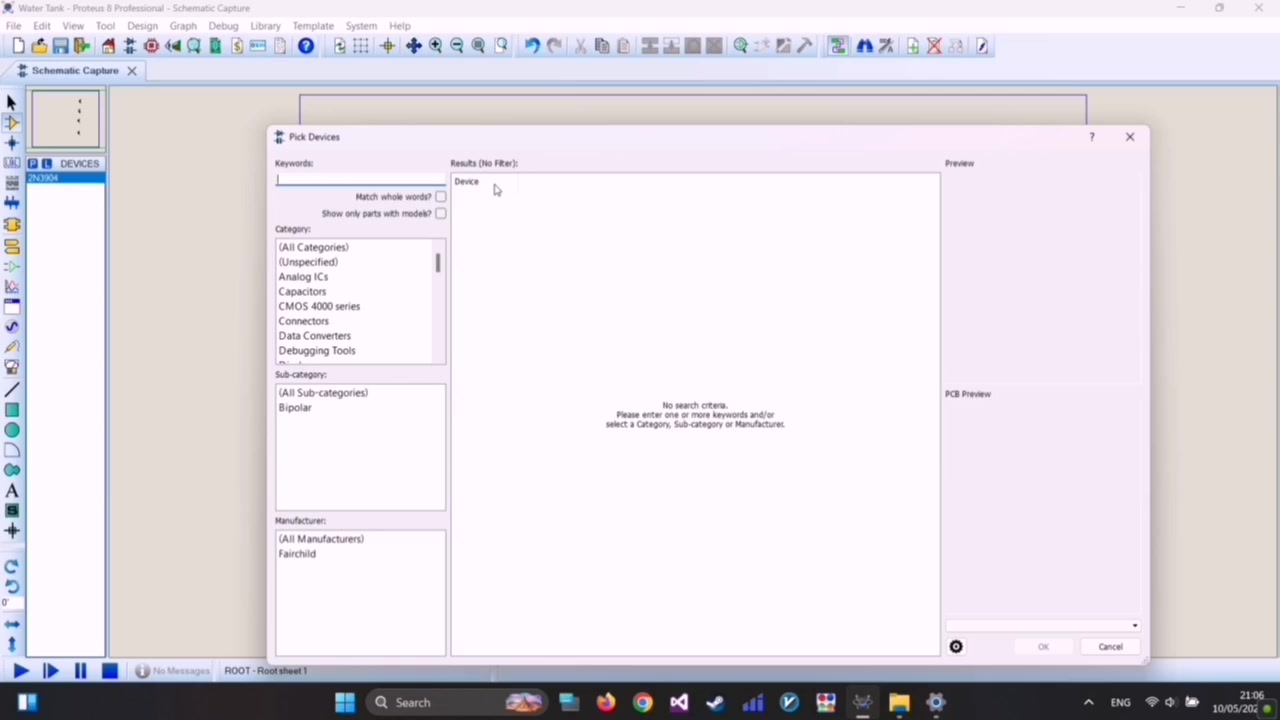The width and height of the screenshot is (1280, 720).
Task: Open the Edit menu
Action: 42,26
